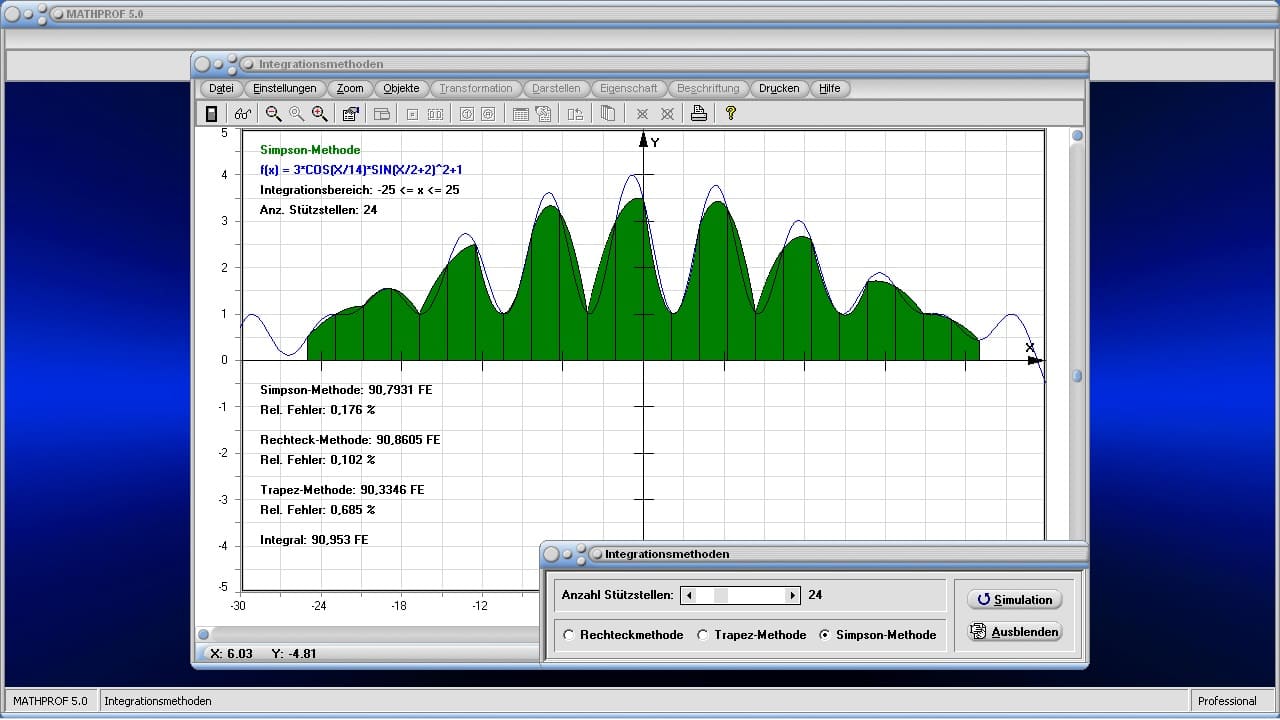Click the second circled symbol toolbar icon

pyautogui.click(x=488, y=114)
